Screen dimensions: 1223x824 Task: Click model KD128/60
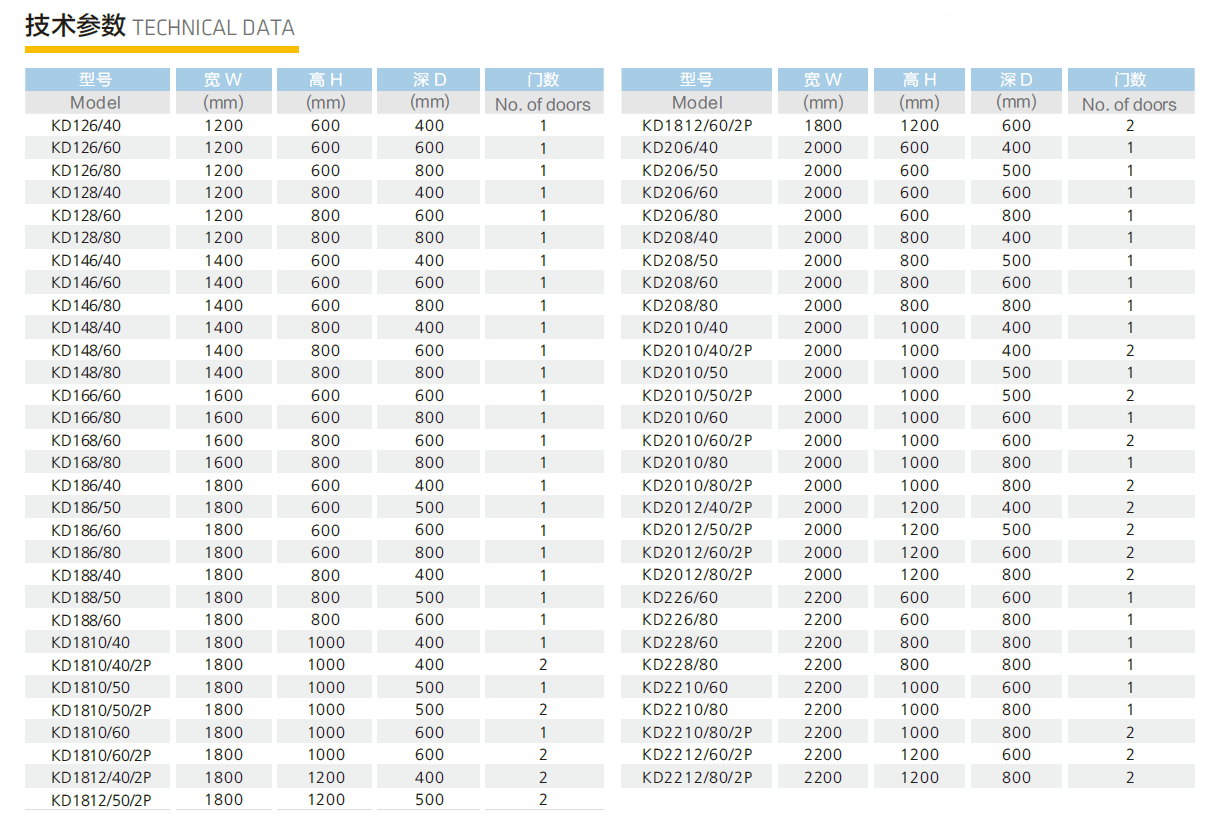coord(86,215)
